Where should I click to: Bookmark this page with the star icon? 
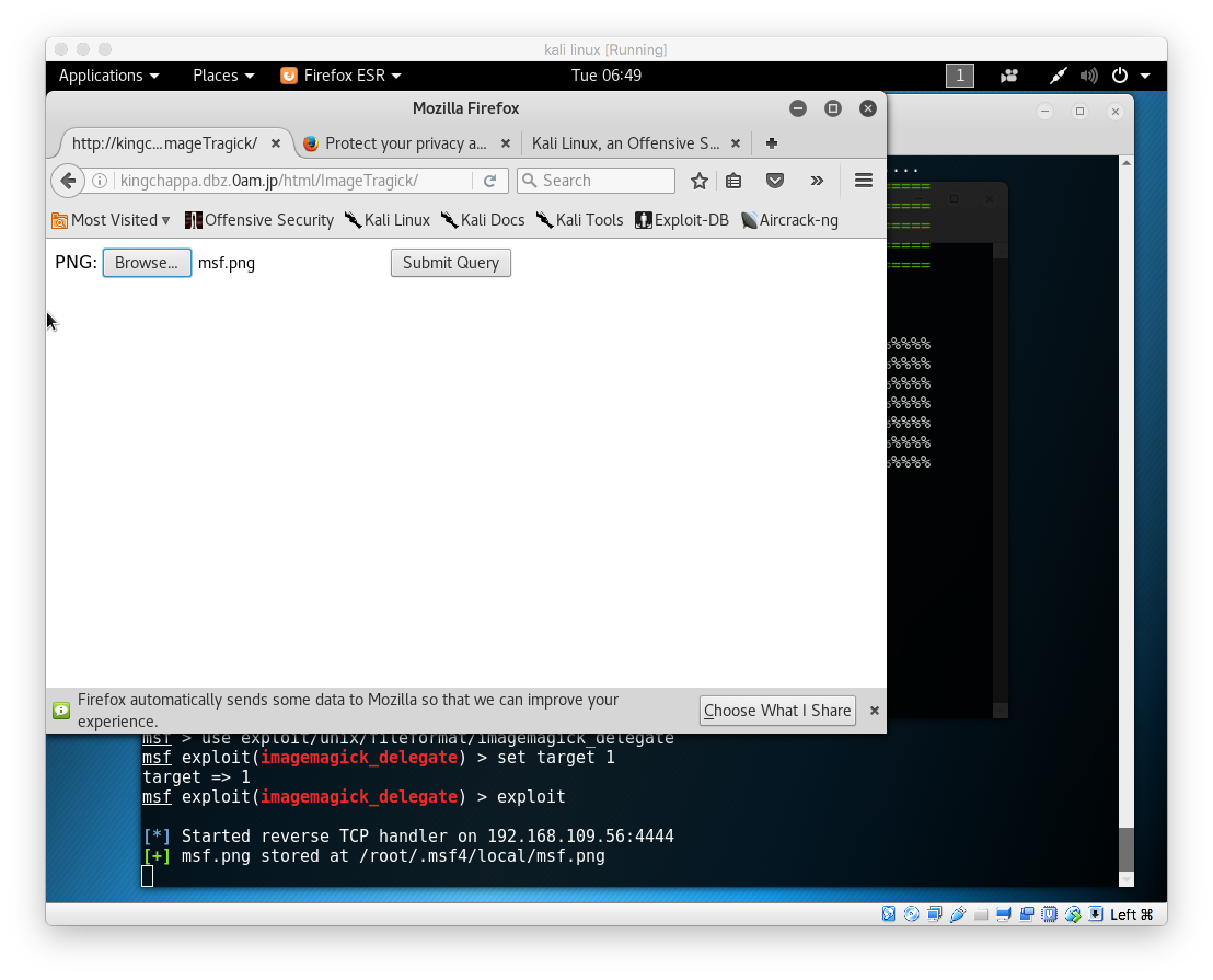(699, 181)
